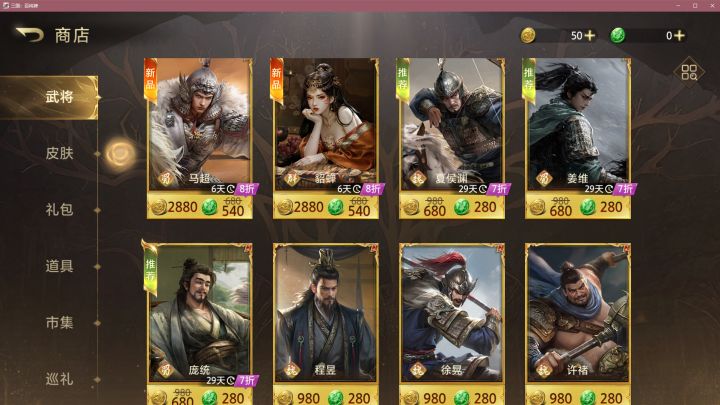Go to the 道具 tab
720x405 pixels.
point(59,266)
